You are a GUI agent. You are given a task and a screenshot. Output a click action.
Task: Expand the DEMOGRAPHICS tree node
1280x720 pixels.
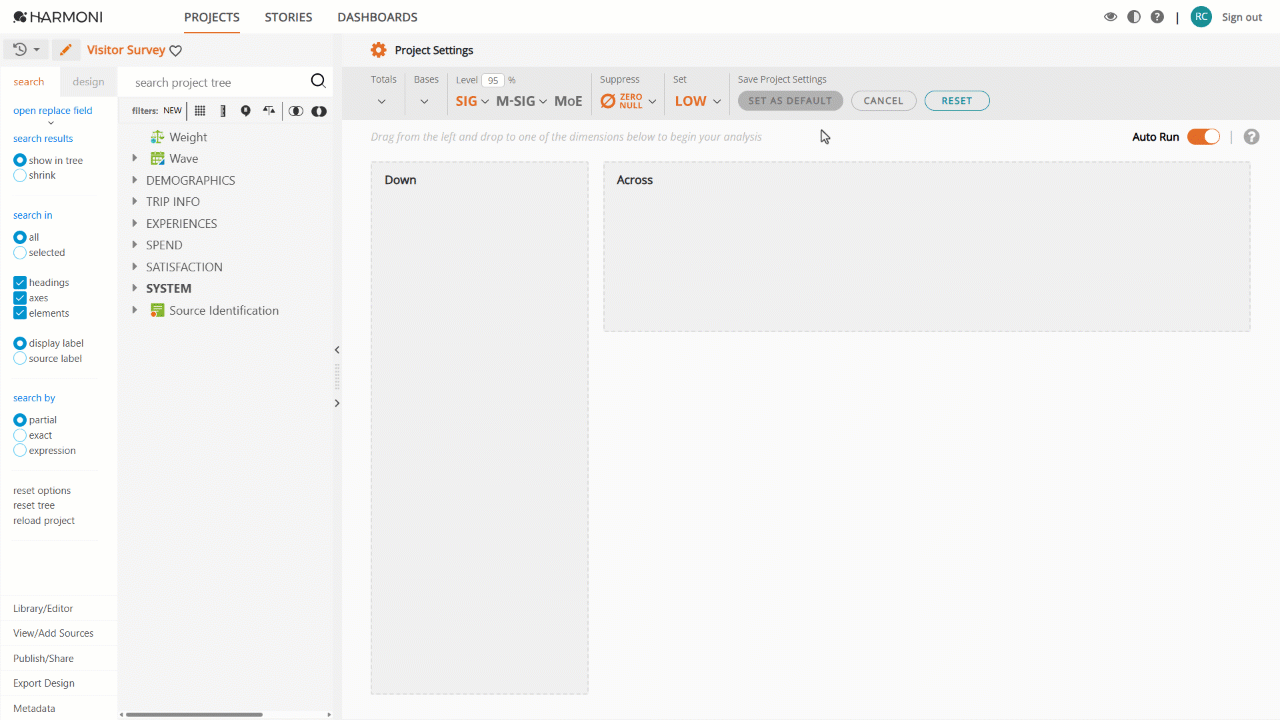pos(135,180)
